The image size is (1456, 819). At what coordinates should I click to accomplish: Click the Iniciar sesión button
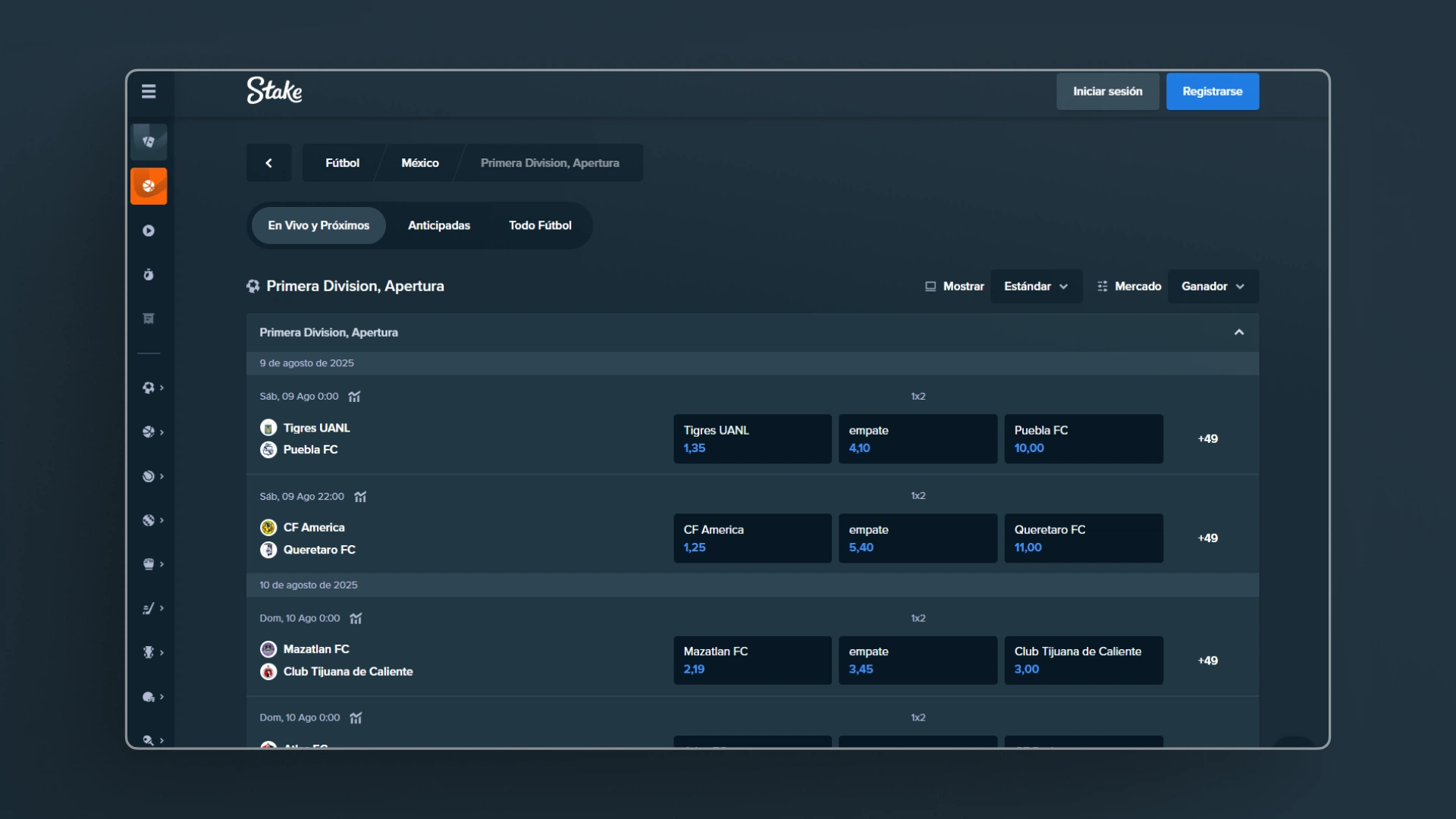click(x=1107, y=91)
